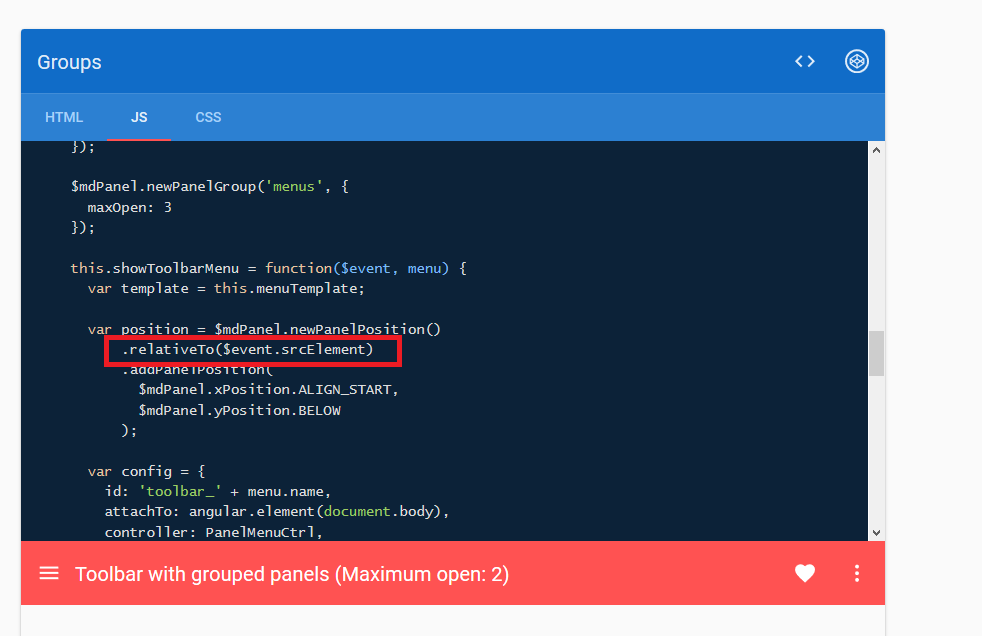Select the JS tab

tap(139, 117)
